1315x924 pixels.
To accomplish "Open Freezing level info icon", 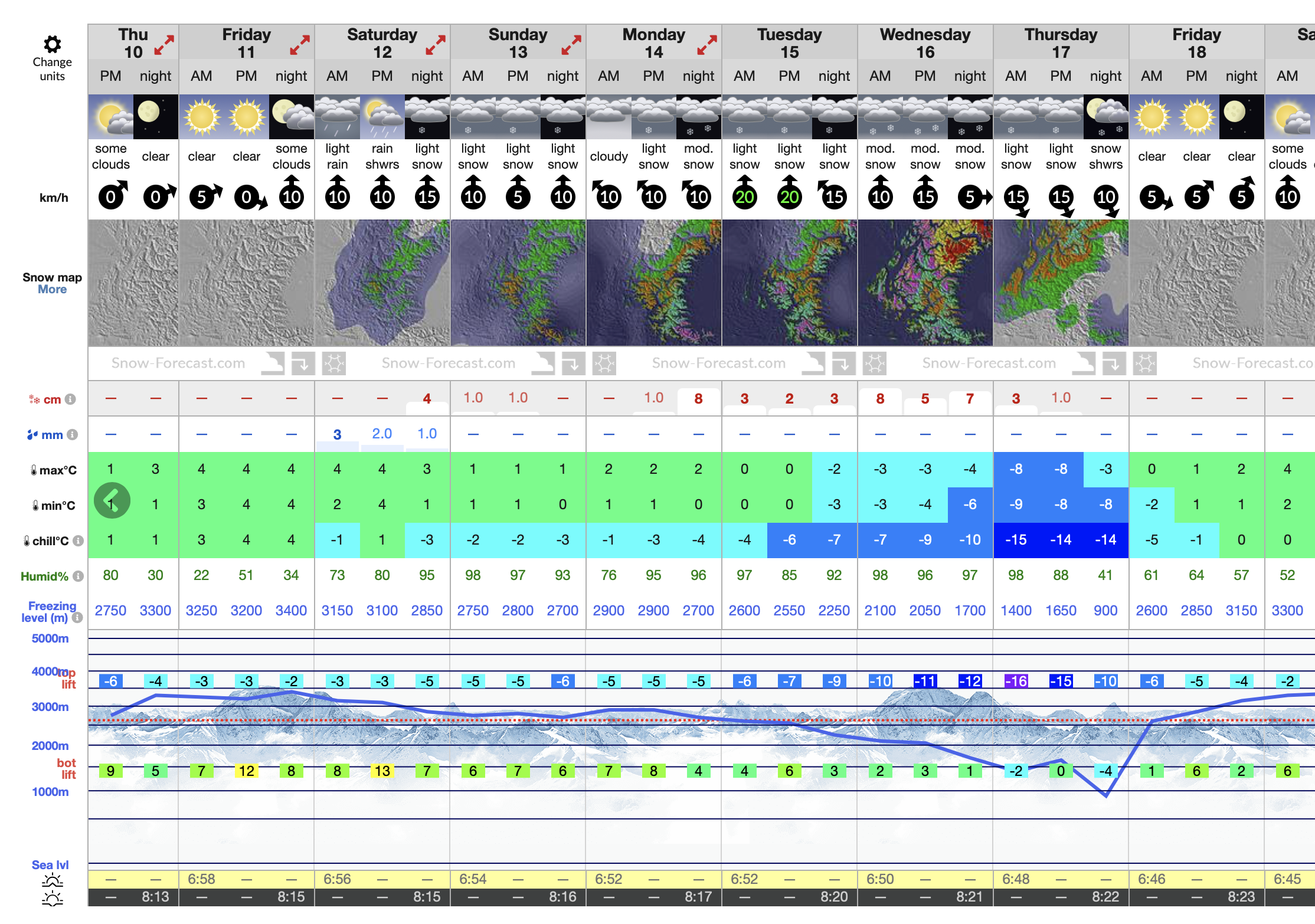I will coord(77,618).
